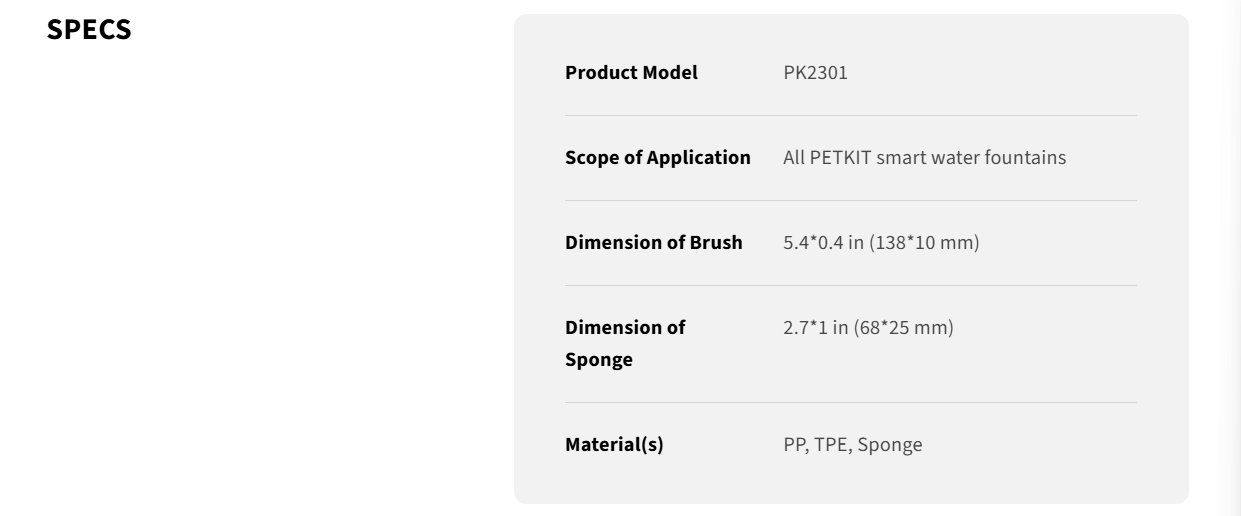This screenshot has width=1241, height=516.
Task: Click divider line below Product Model row
Action: click(851, 115)
